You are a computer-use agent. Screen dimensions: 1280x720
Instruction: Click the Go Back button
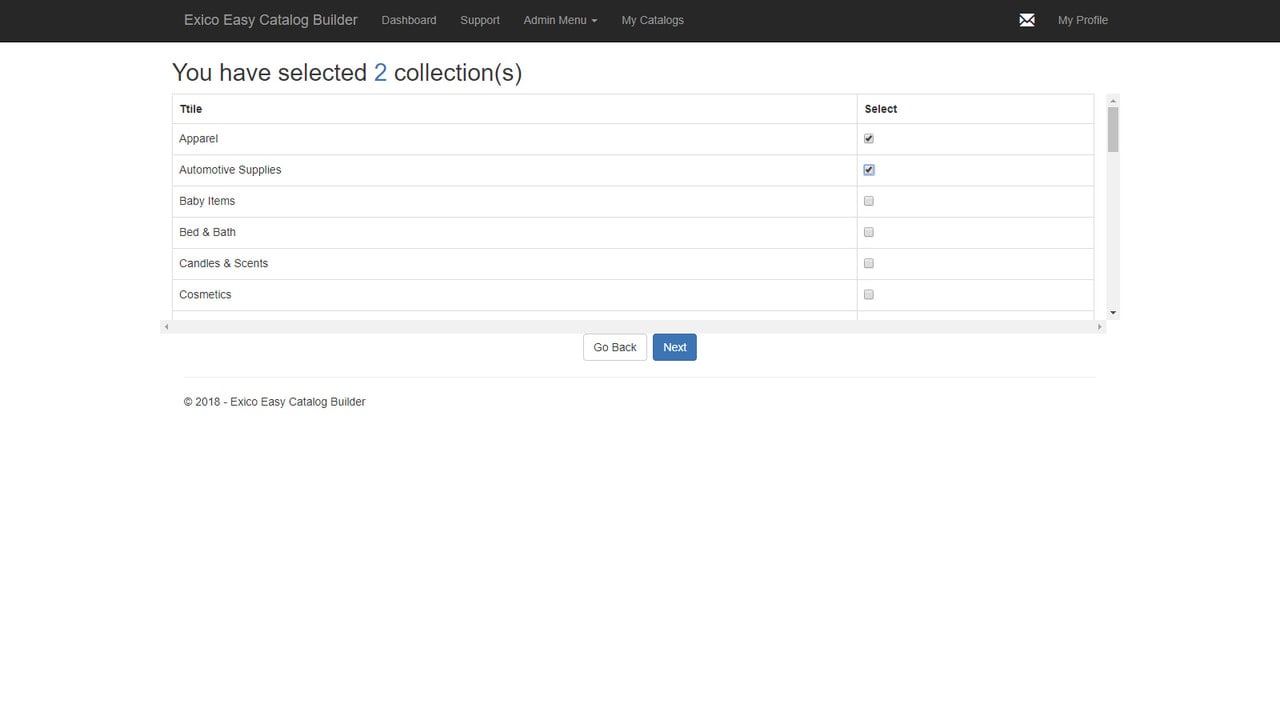[x=615, y=347]
